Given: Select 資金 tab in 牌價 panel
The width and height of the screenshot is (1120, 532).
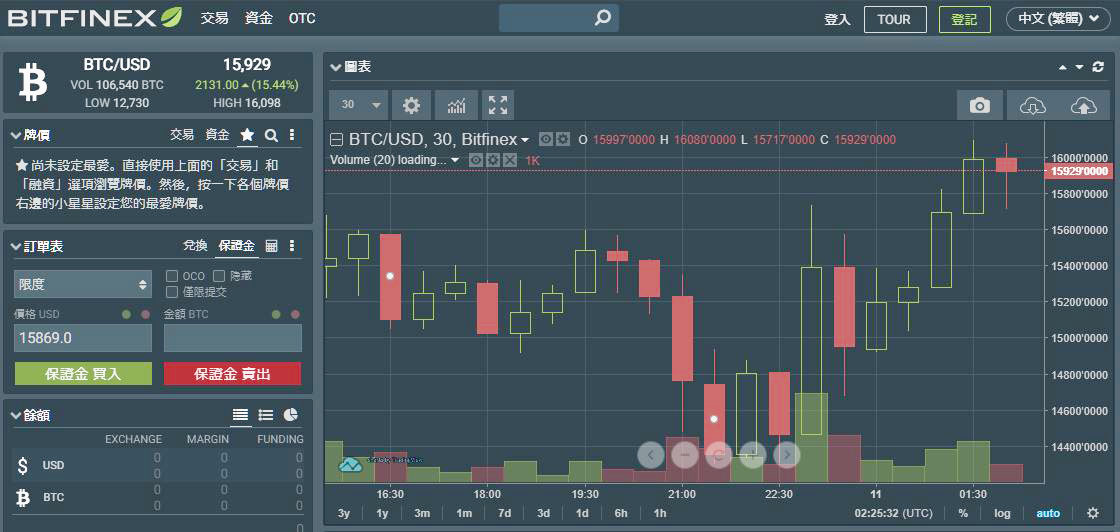Looking at the screenshot, I should (x=217, y=134).
